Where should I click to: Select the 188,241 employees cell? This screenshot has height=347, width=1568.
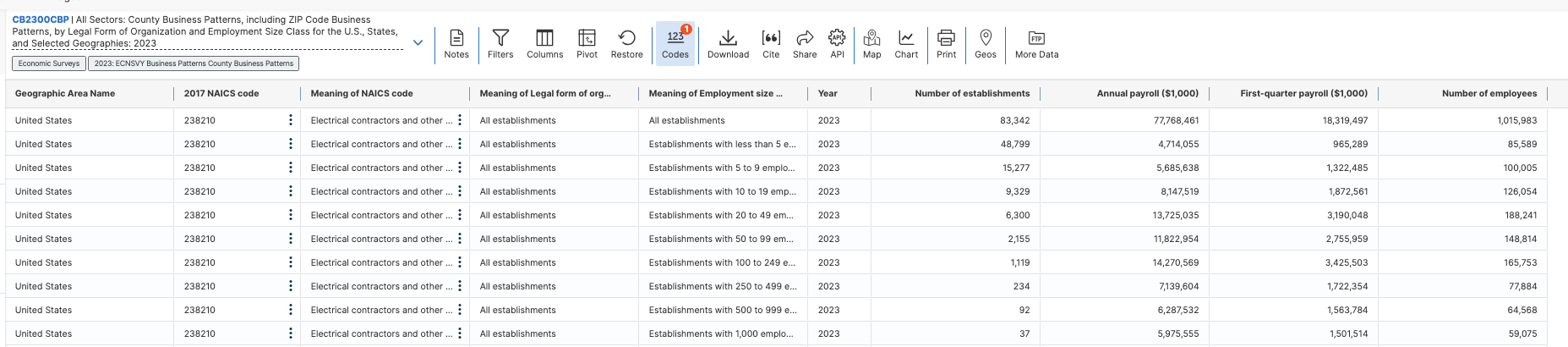coord(1462,215)
